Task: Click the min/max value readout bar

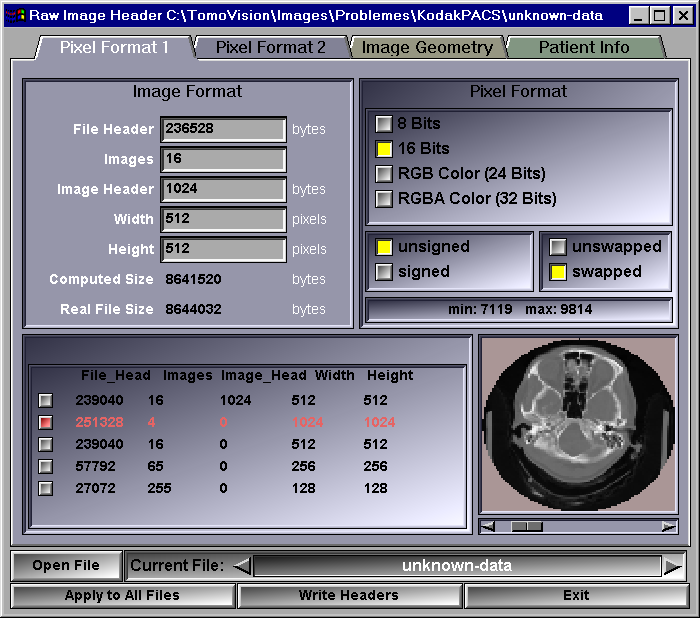Action: coord(519,309)
